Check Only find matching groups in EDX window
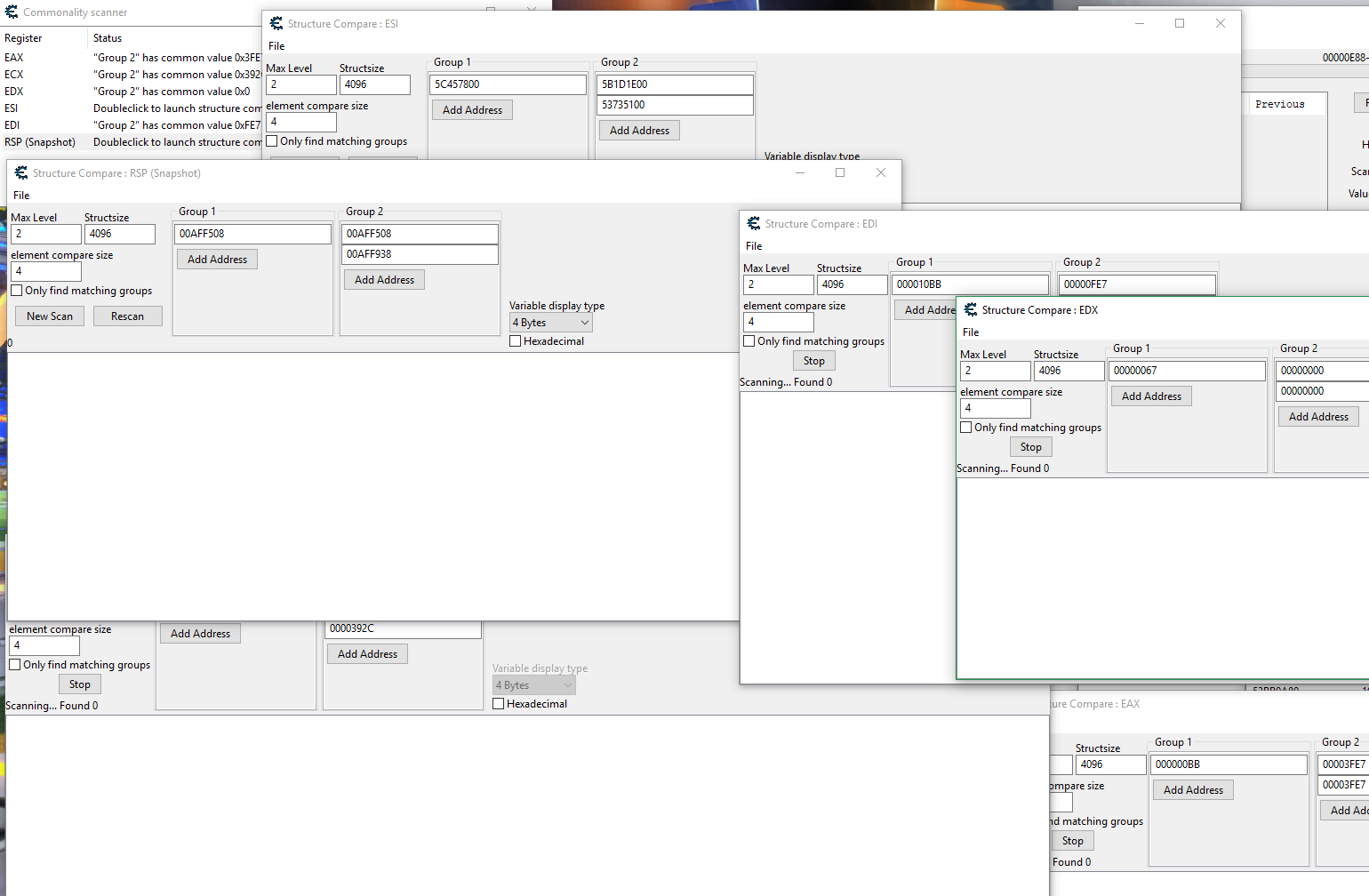The image size is (1369, 896). point(966,428)
